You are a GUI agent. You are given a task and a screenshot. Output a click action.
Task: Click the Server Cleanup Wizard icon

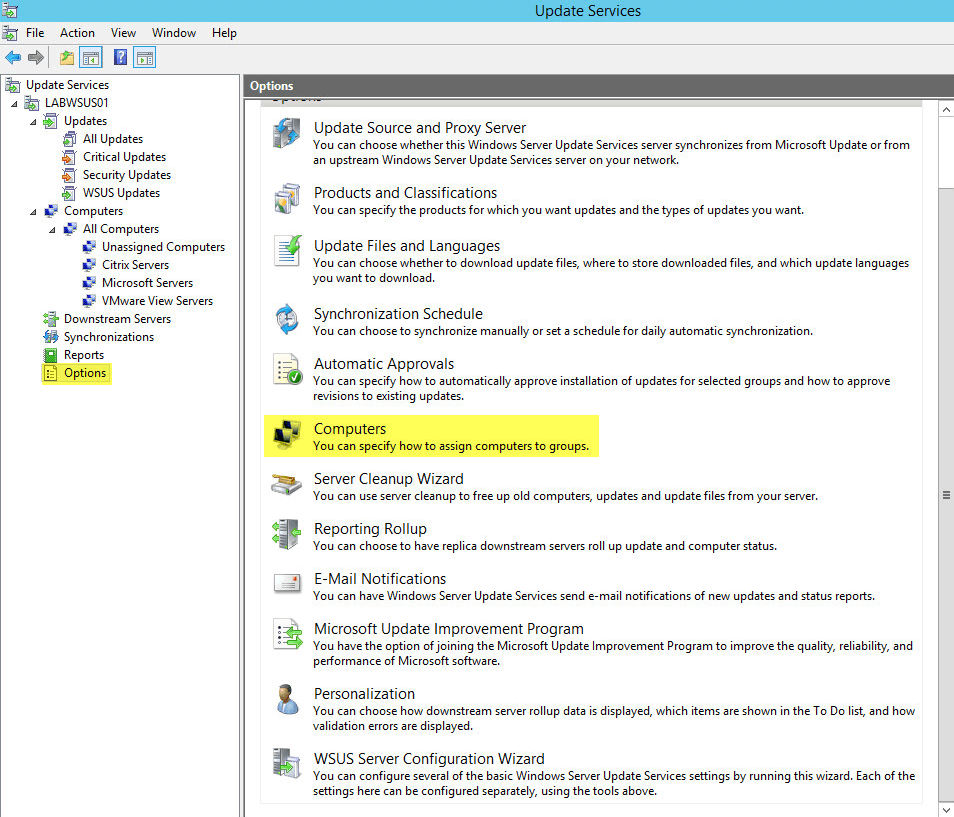point(287,485)
